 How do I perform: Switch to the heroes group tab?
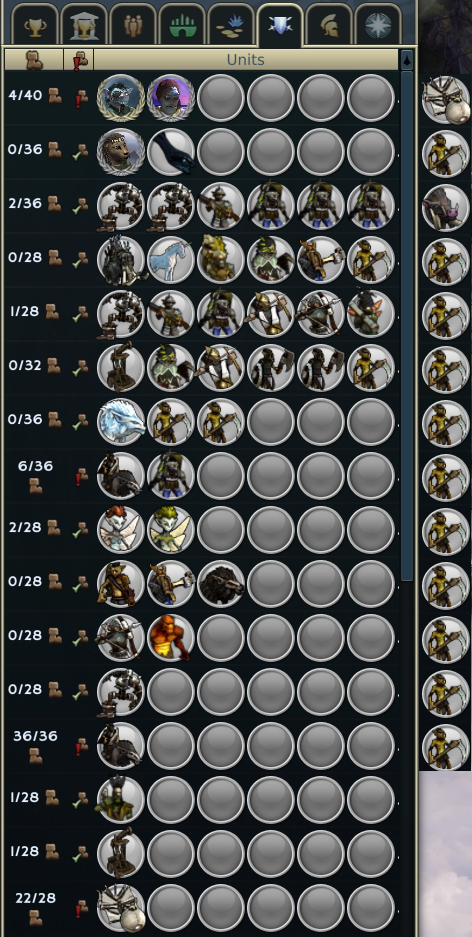point(133,25)
